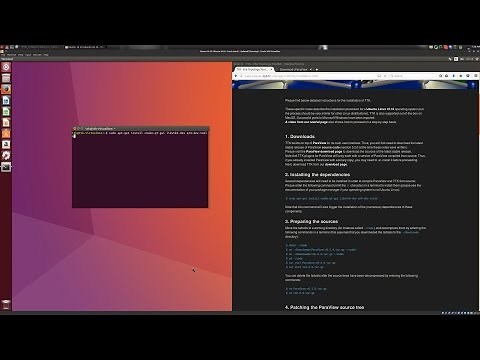Screen dimensions: 480x360
Task: Close the Download ParaView tab
Action: [311, 69]
